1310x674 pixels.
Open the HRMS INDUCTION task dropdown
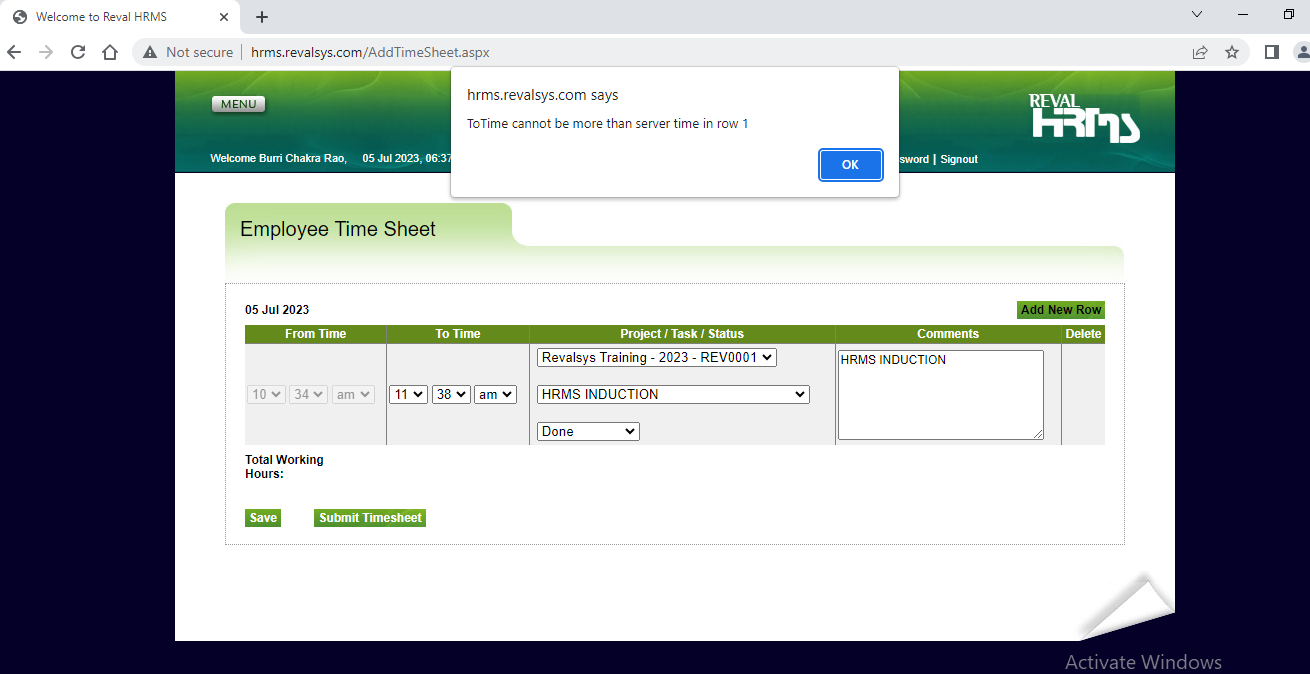tap(672, 395)
